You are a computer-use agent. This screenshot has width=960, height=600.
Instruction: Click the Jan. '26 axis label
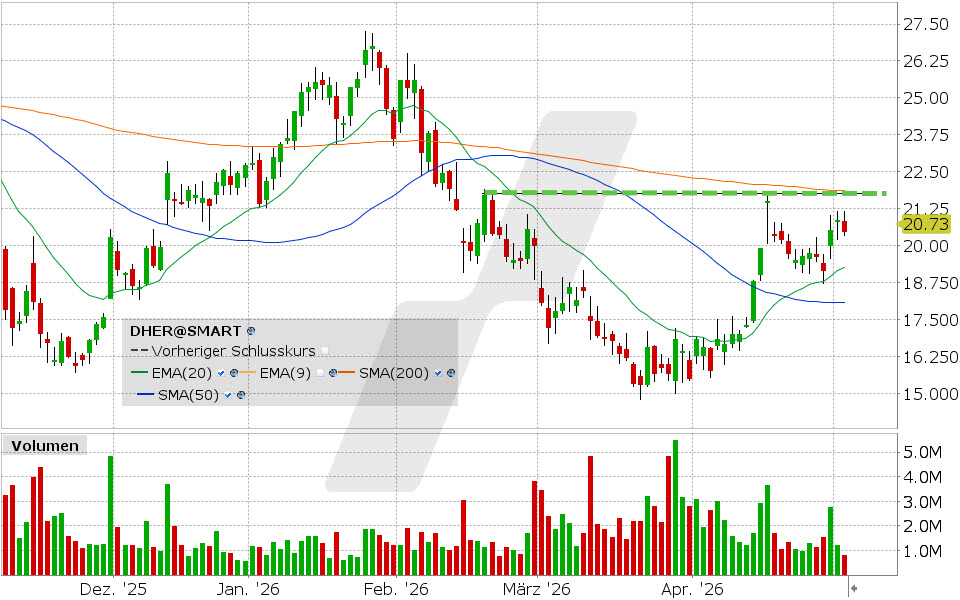pos(249,590)
